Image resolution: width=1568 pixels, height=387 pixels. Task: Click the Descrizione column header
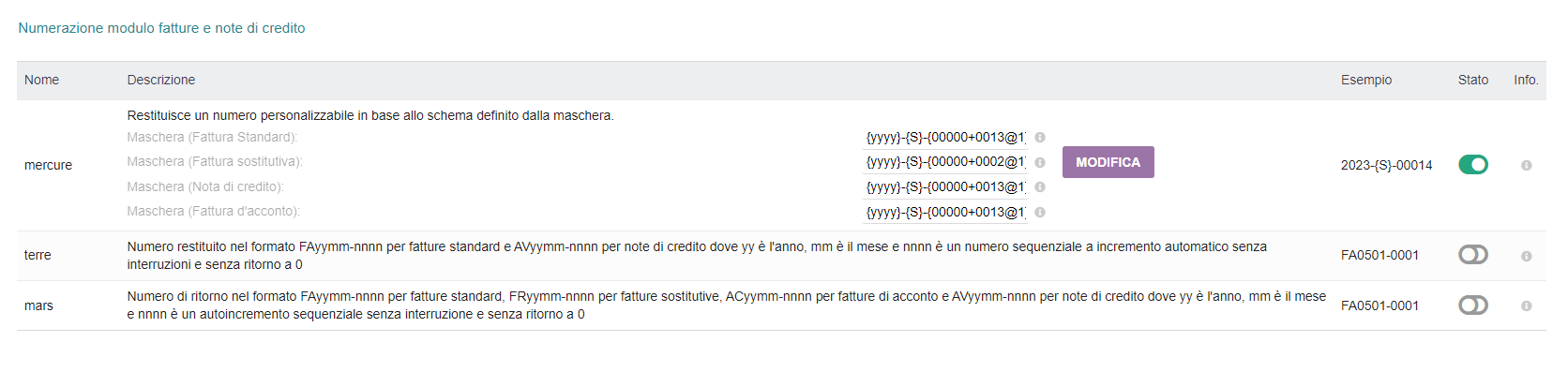[x=161, y=80]
